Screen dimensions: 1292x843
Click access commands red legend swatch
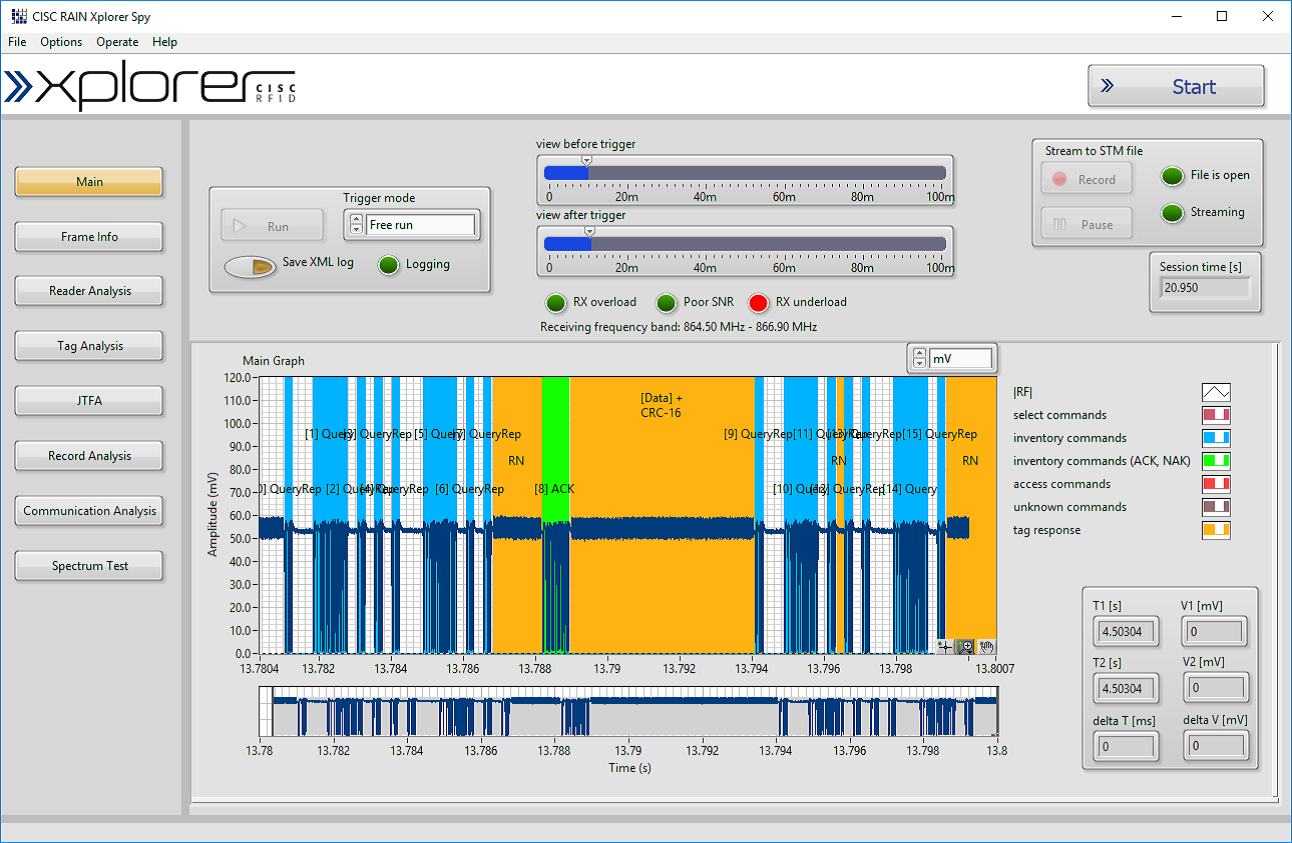(x=1216, y=484)
